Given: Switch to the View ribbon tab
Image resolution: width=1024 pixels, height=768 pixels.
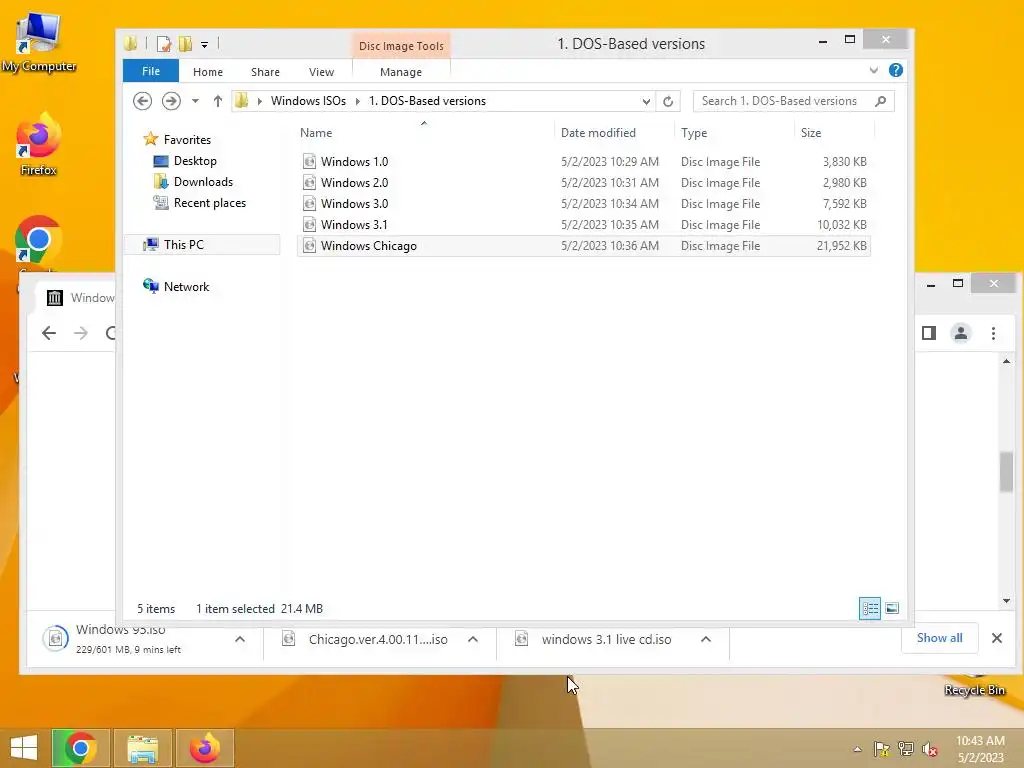Looking at the screenshot, I should [321, 72].
